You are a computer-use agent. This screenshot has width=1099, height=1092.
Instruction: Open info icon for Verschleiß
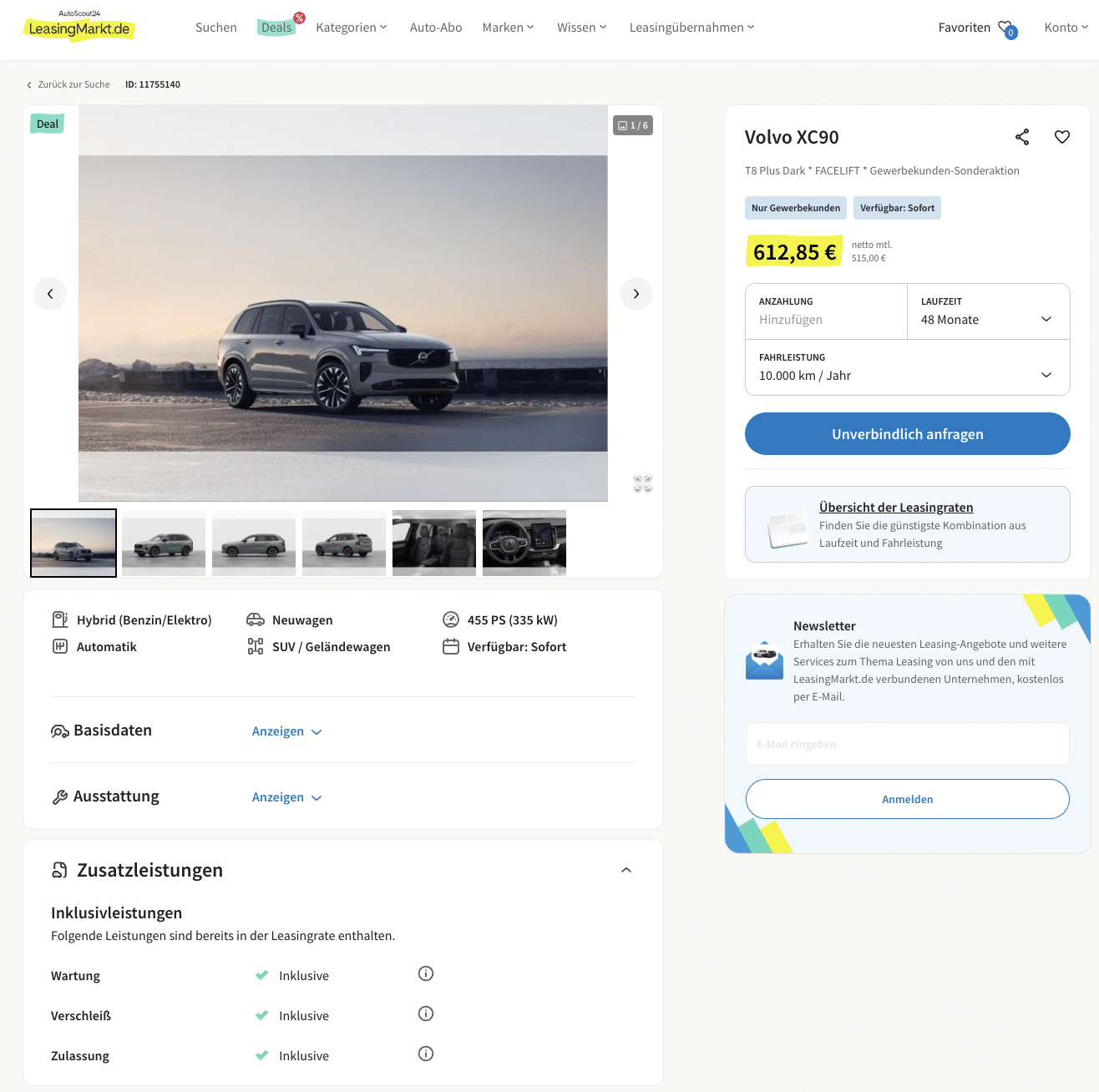click(426, 1014)
